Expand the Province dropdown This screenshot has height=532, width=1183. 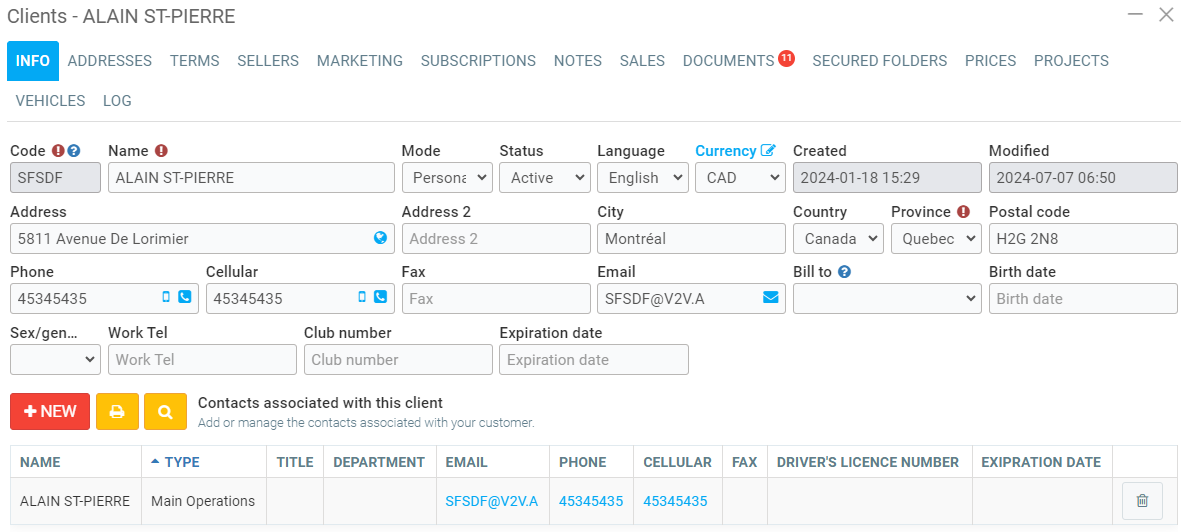[x=936, y=239]
